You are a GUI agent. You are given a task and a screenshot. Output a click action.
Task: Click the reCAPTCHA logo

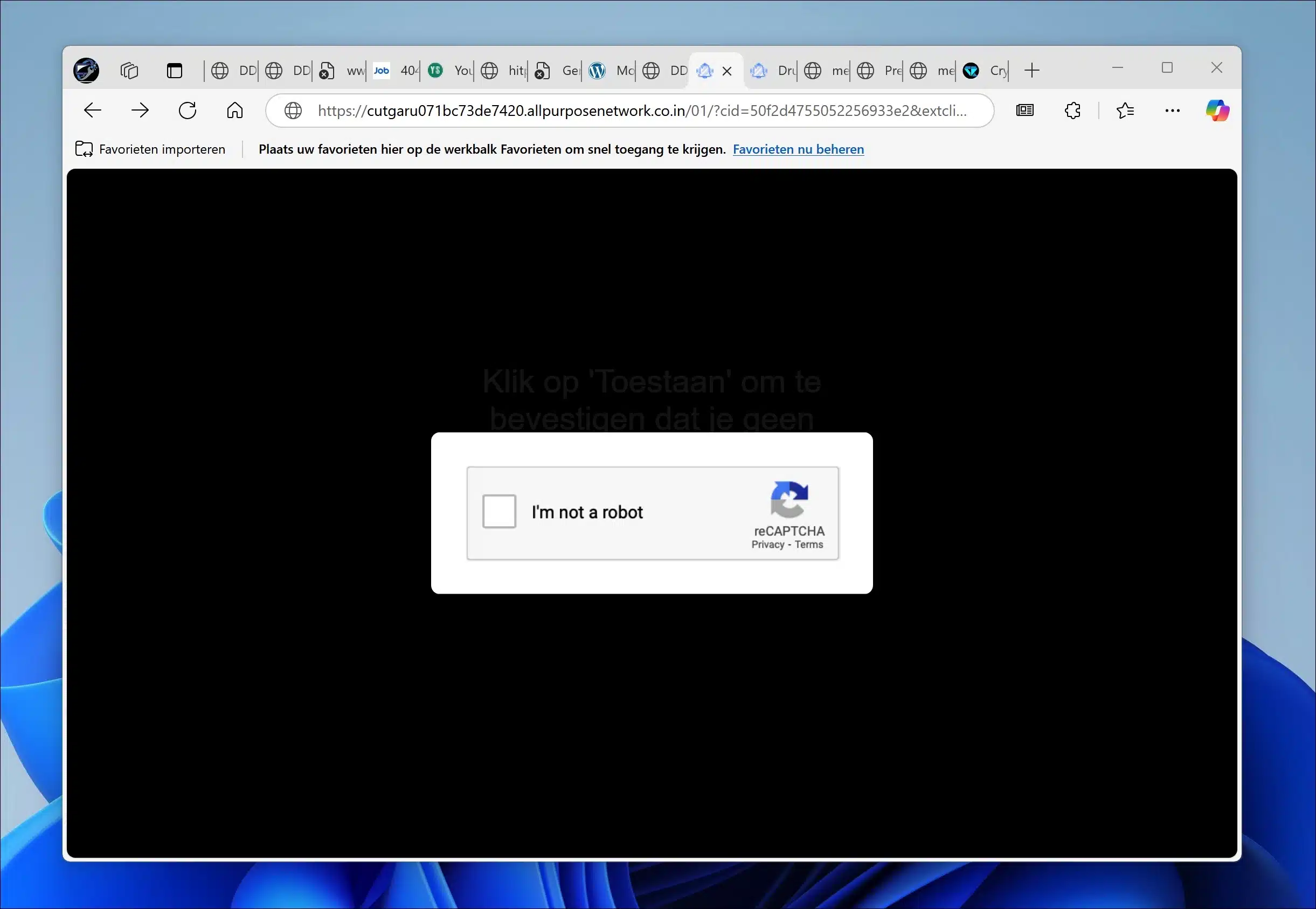coord(789,499)
